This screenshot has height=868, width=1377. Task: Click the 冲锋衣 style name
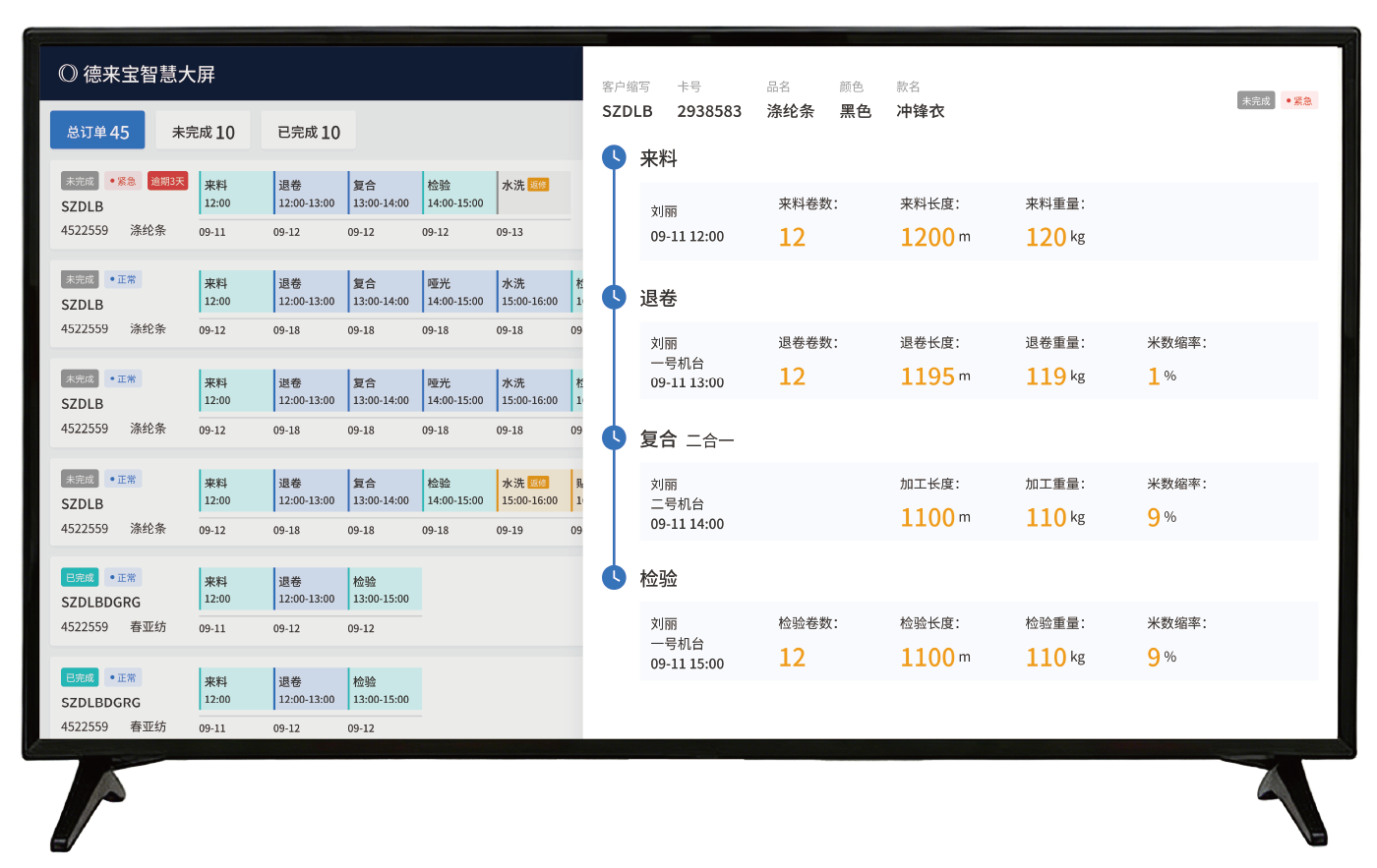click(921, 111)
